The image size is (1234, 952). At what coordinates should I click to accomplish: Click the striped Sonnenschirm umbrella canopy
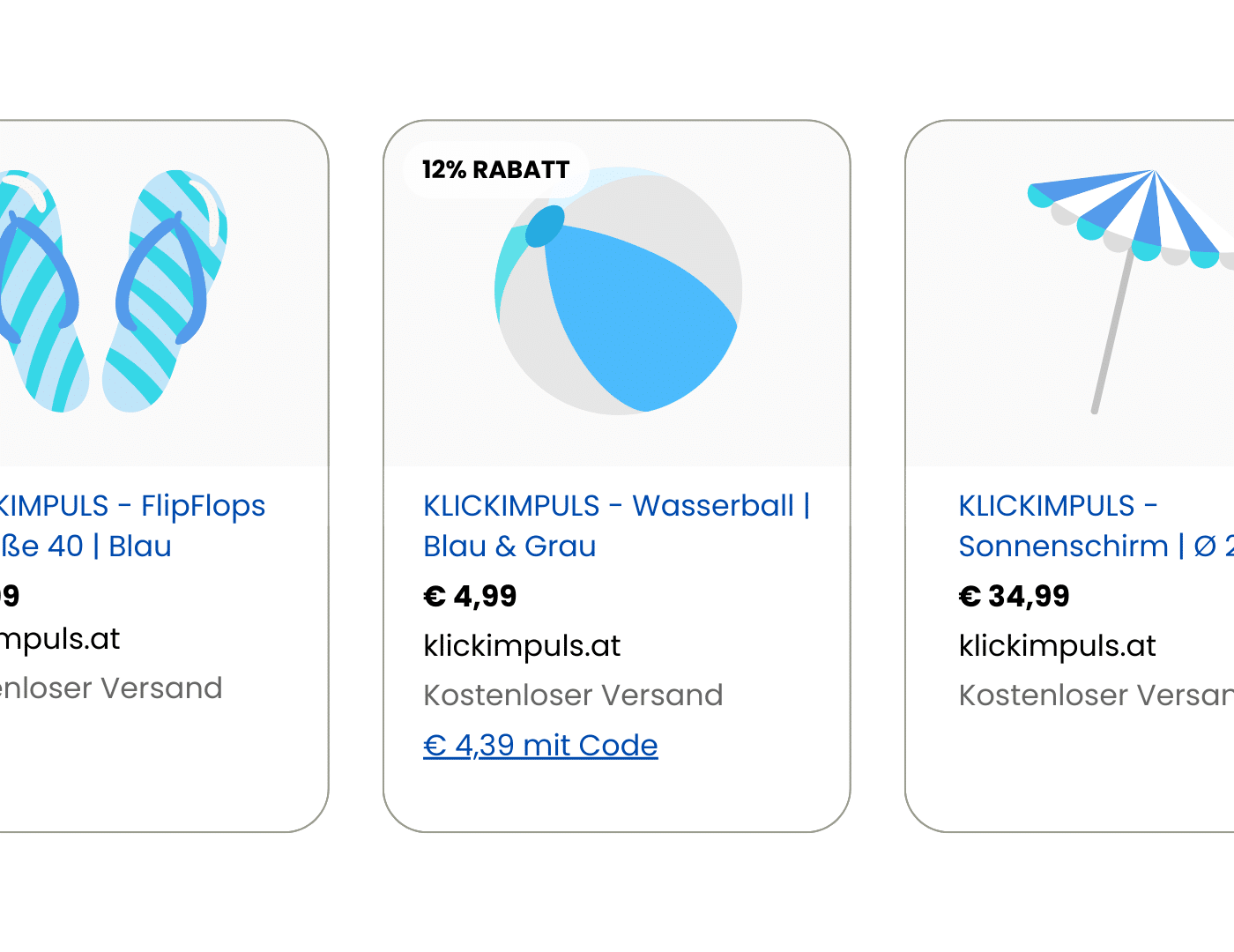coord(1137,216)
